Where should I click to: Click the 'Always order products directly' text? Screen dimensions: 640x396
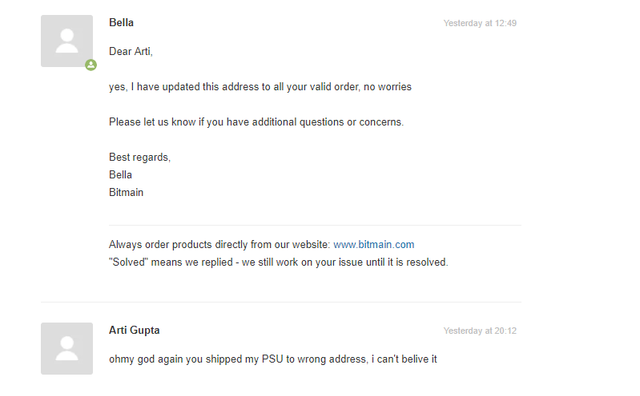219,245
